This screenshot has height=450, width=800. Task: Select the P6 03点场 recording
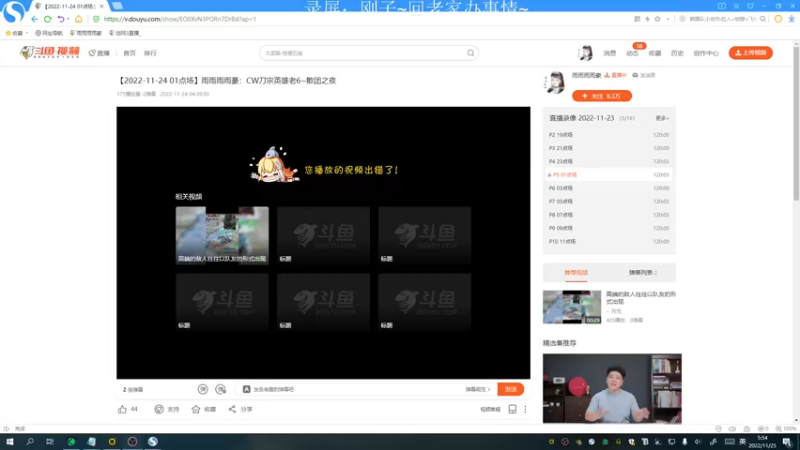click(609, 188)
